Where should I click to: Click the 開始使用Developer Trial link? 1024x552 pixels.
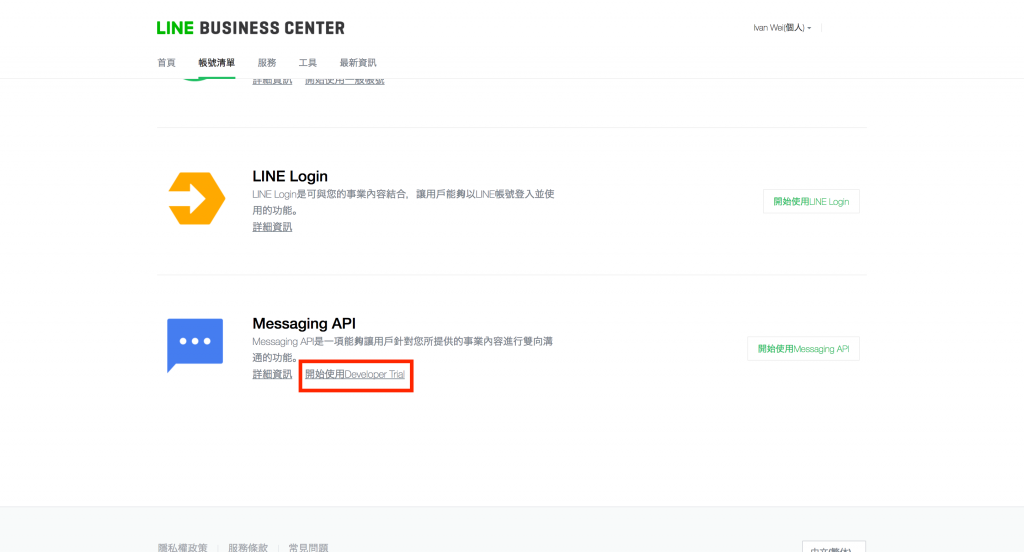(x=355, y=374)
